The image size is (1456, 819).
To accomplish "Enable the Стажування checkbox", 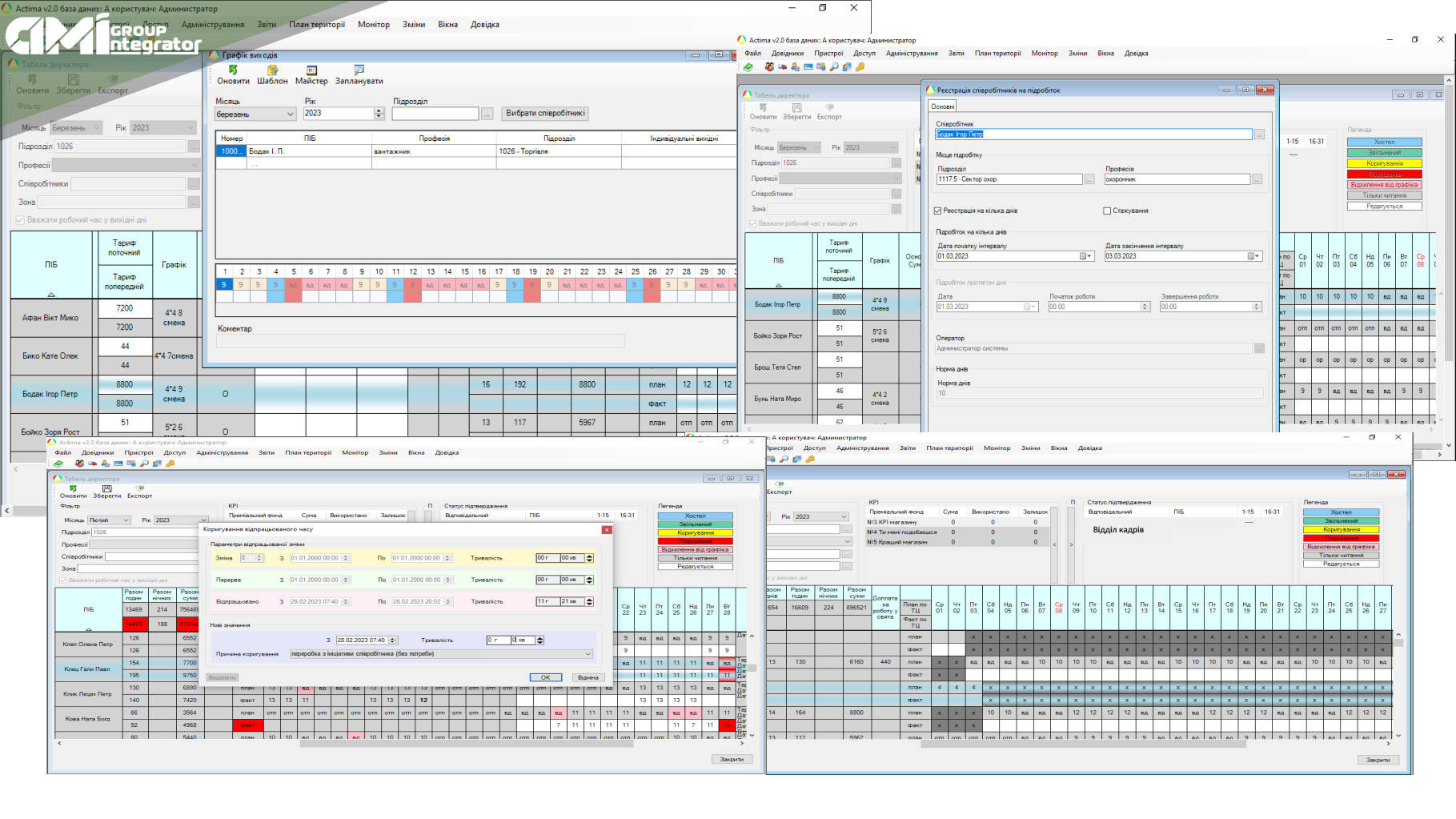I will [x=1107, y=211].
